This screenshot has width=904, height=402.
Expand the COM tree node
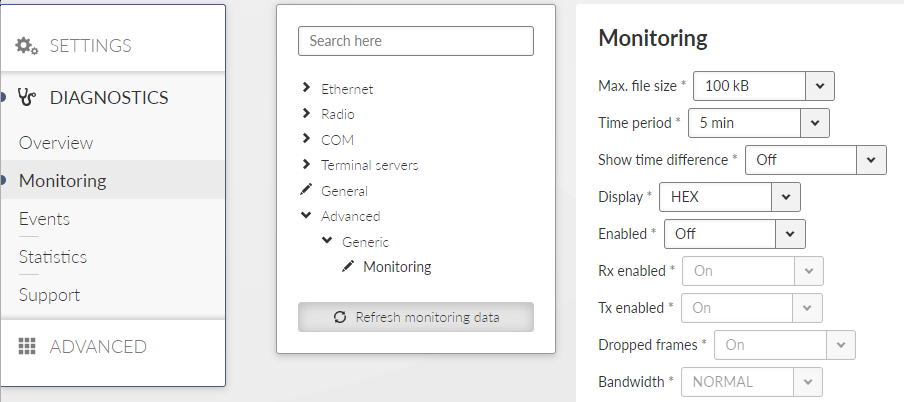click(x=306, y=138)
